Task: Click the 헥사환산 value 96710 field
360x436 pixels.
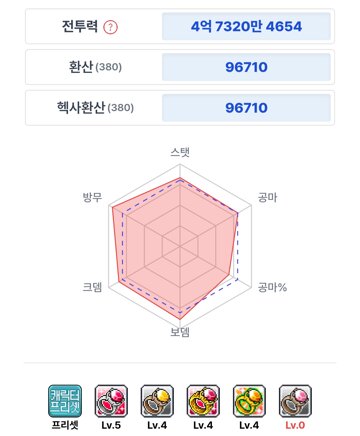Action: click(246, 108)
